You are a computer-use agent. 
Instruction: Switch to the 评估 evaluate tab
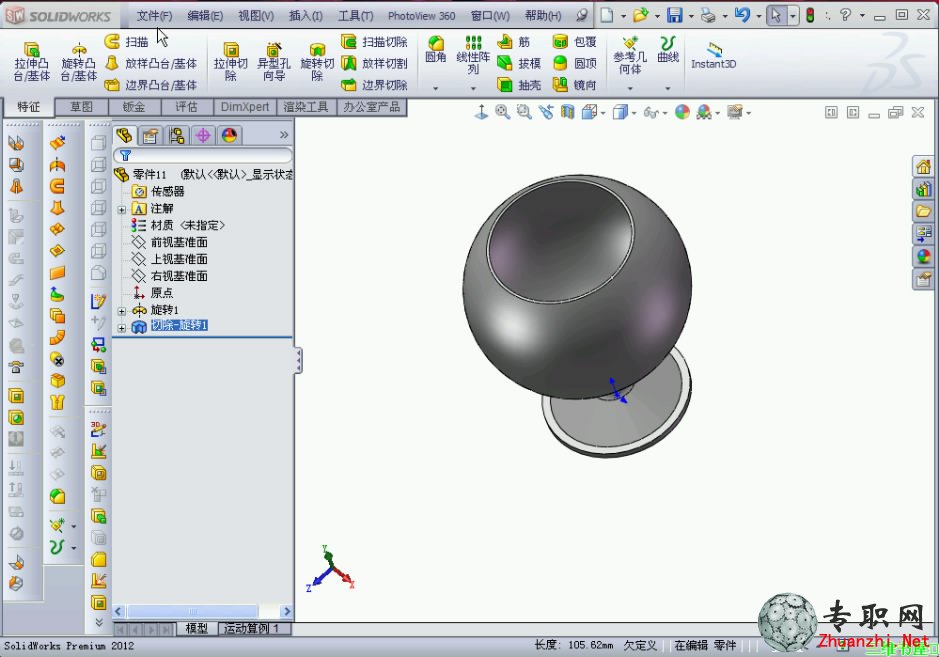pyautogui.click(x=186, y=107)
